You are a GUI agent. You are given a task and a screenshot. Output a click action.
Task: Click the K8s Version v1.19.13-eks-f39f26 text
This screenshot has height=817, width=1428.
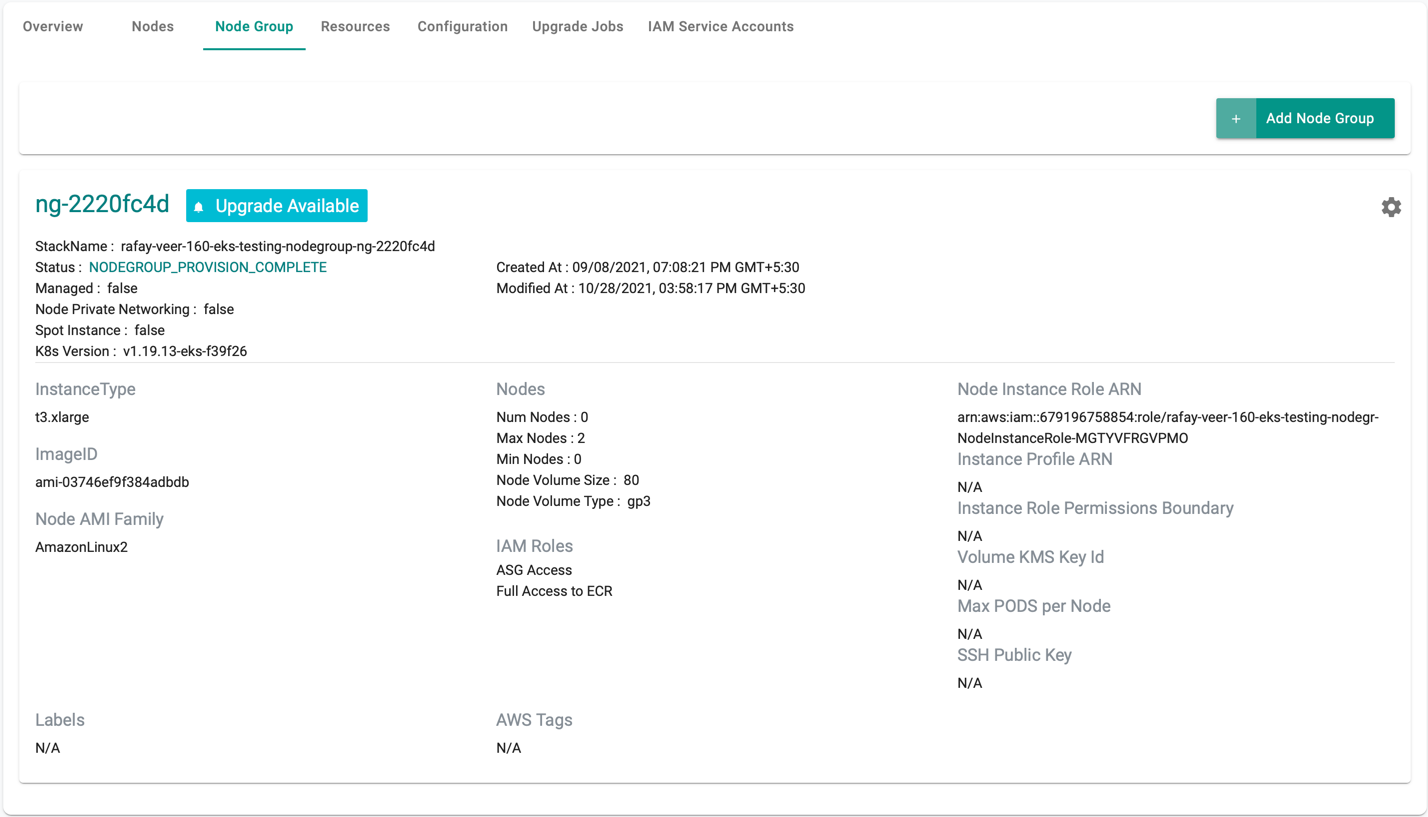pyautogui.click(x=141, y=352)
